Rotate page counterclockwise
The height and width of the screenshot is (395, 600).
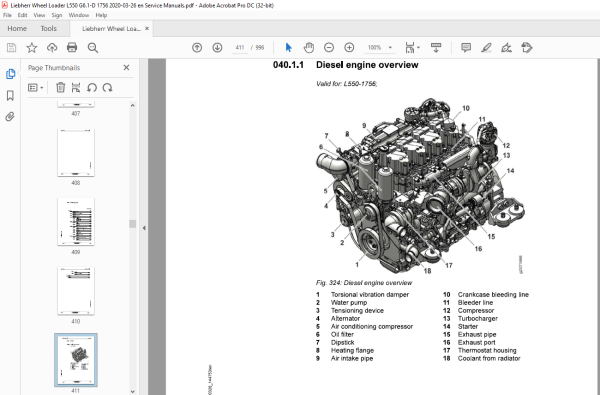point(92,88)
